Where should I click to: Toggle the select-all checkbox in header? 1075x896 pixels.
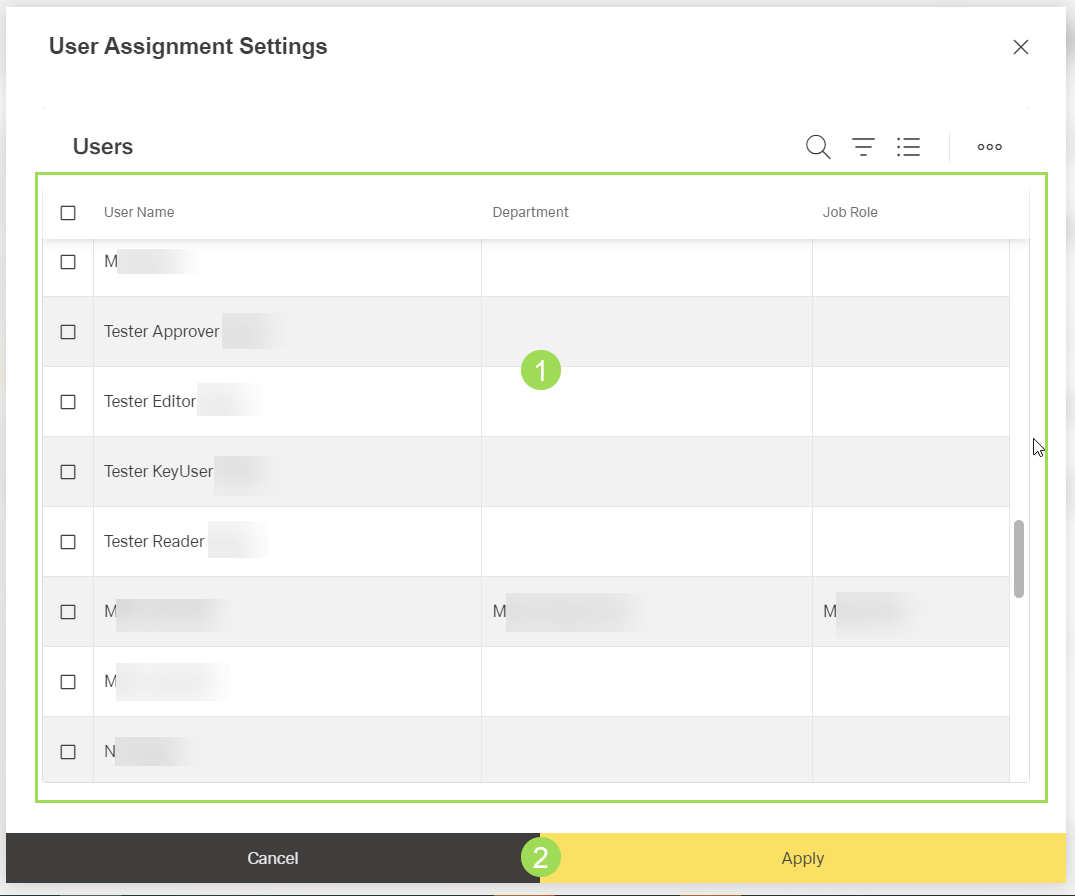click(68, 212)
